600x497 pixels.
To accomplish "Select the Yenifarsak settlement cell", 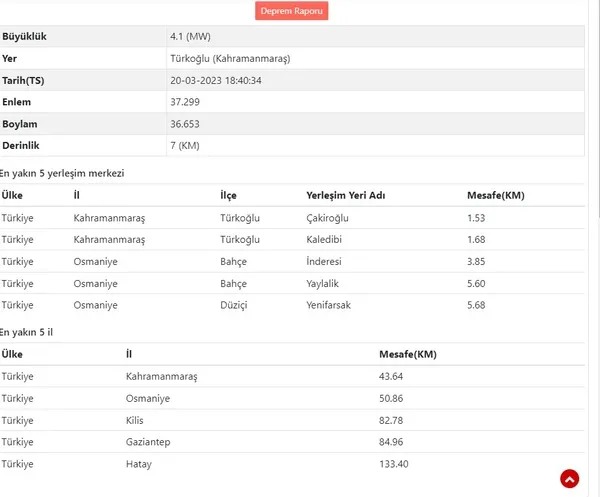I will pyautogui.click(x=328, y=305).
